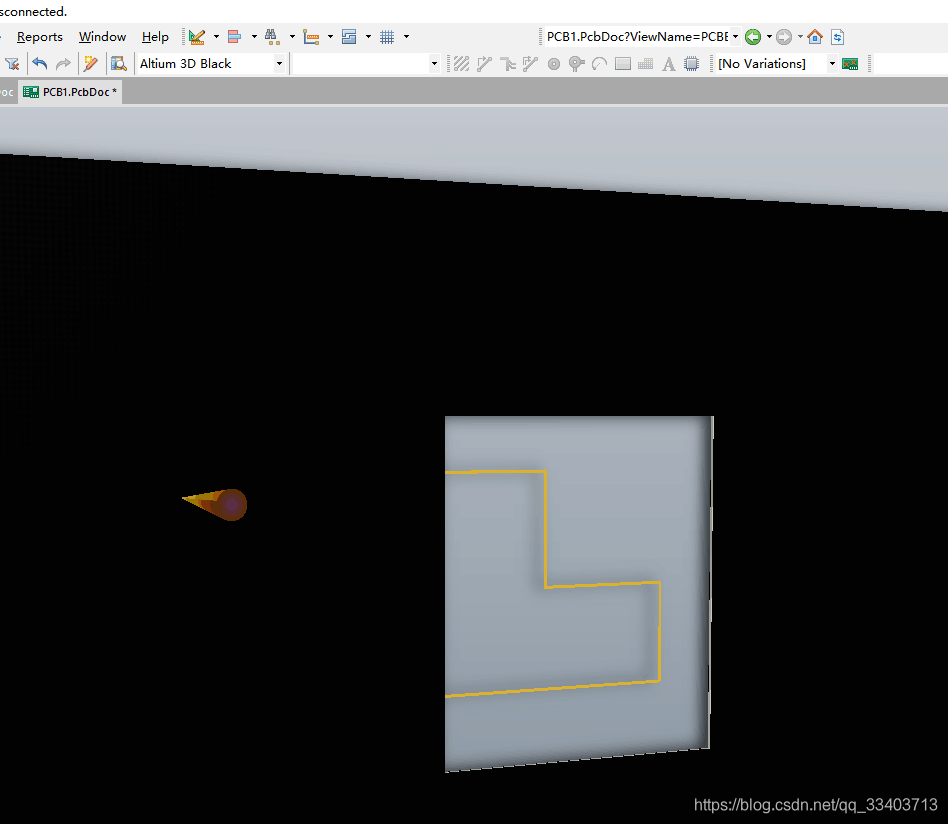Click the Redo arrow icon

pos(63,63)
